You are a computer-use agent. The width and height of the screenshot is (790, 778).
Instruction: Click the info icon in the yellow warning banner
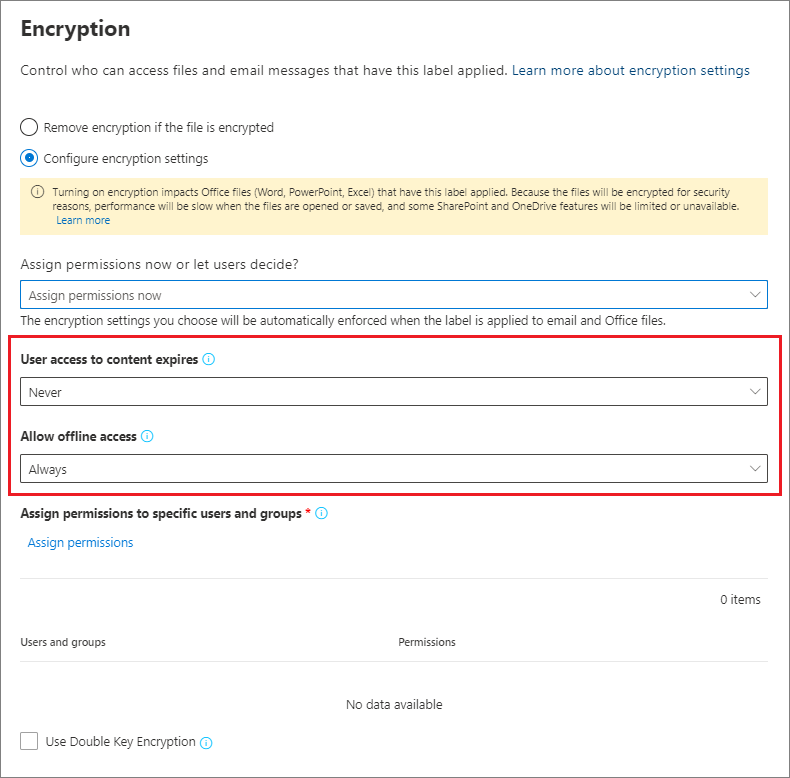tap(38, 192)
